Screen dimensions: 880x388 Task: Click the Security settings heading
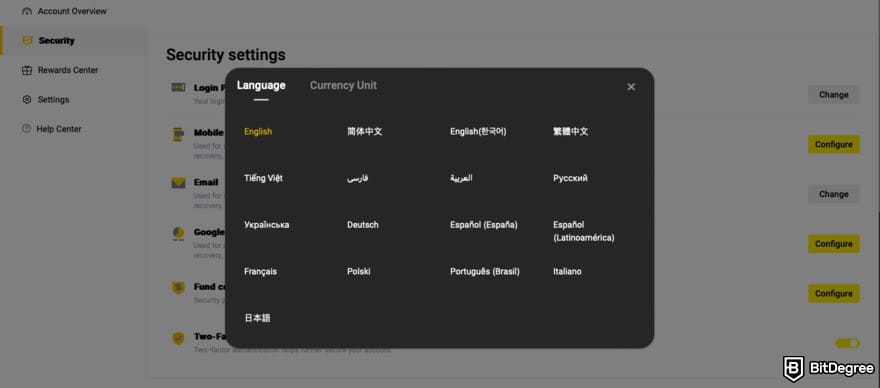[226, 55]
